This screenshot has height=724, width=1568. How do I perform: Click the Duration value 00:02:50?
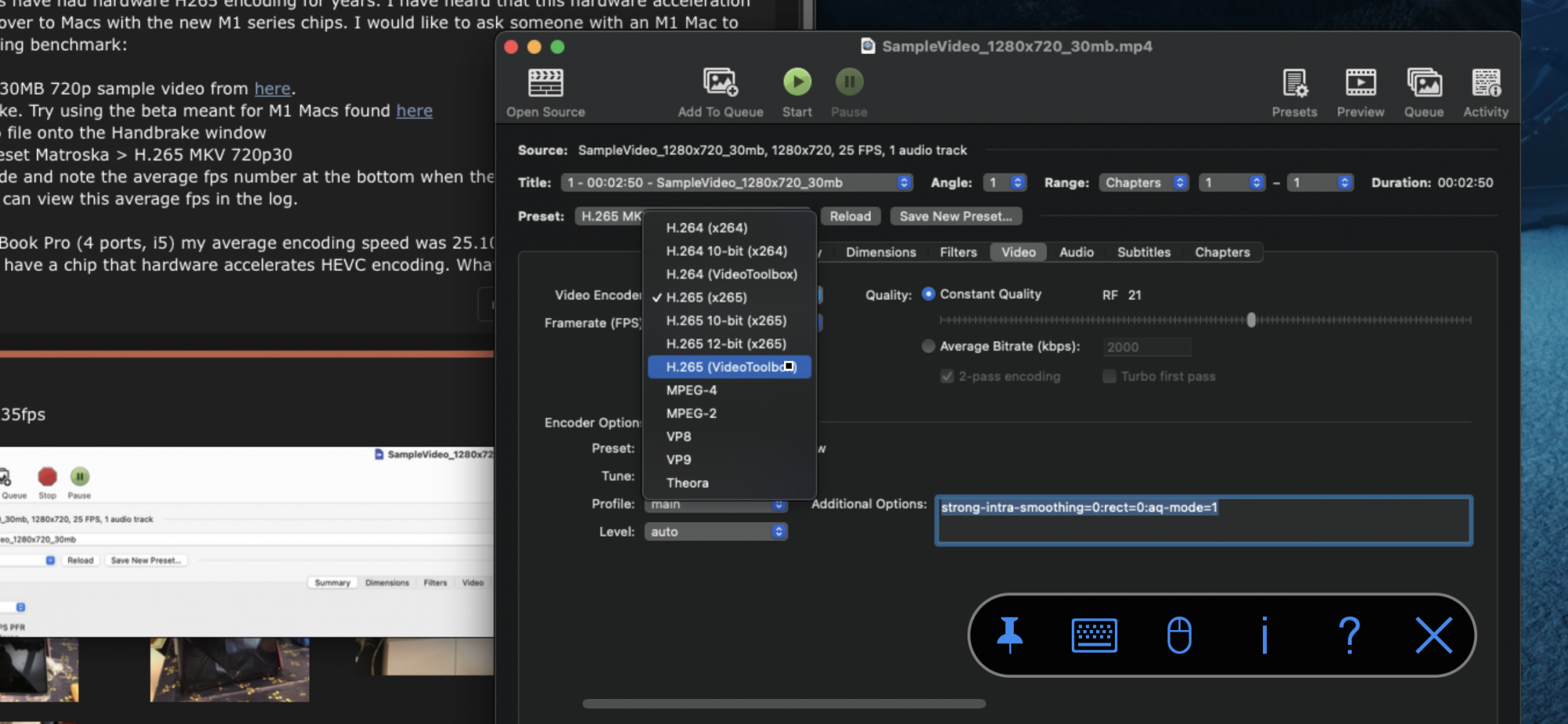tap(1465, 183)
